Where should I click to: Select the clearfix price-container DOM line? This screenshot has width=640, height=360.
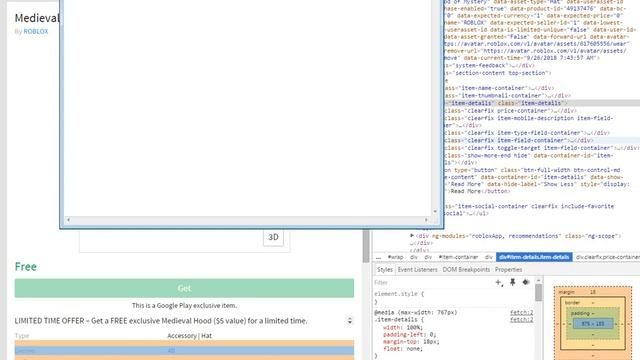click(510, 111)
